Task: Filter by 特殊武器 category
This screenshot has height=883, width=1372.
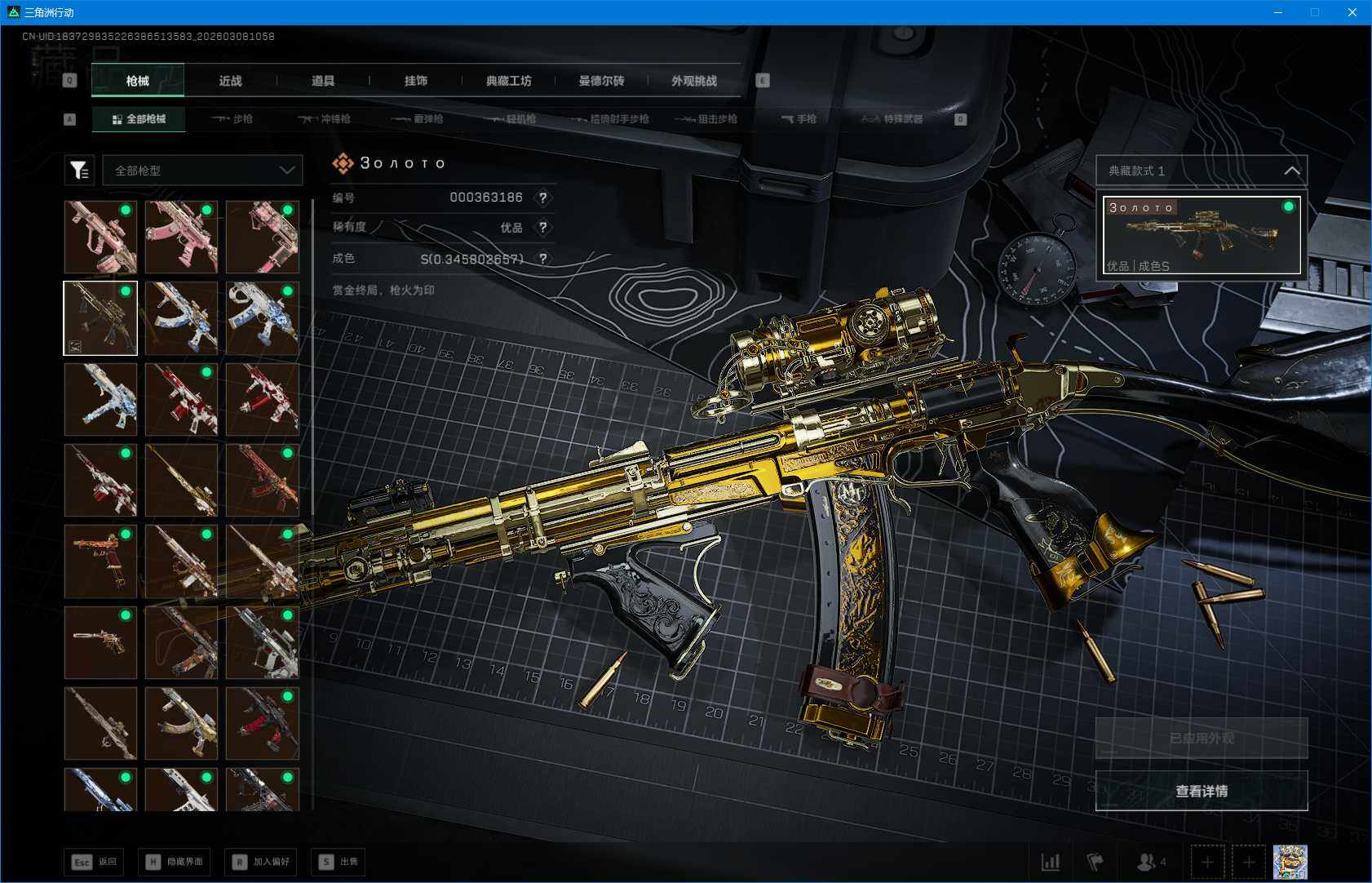Action: (x=892, y=119)
